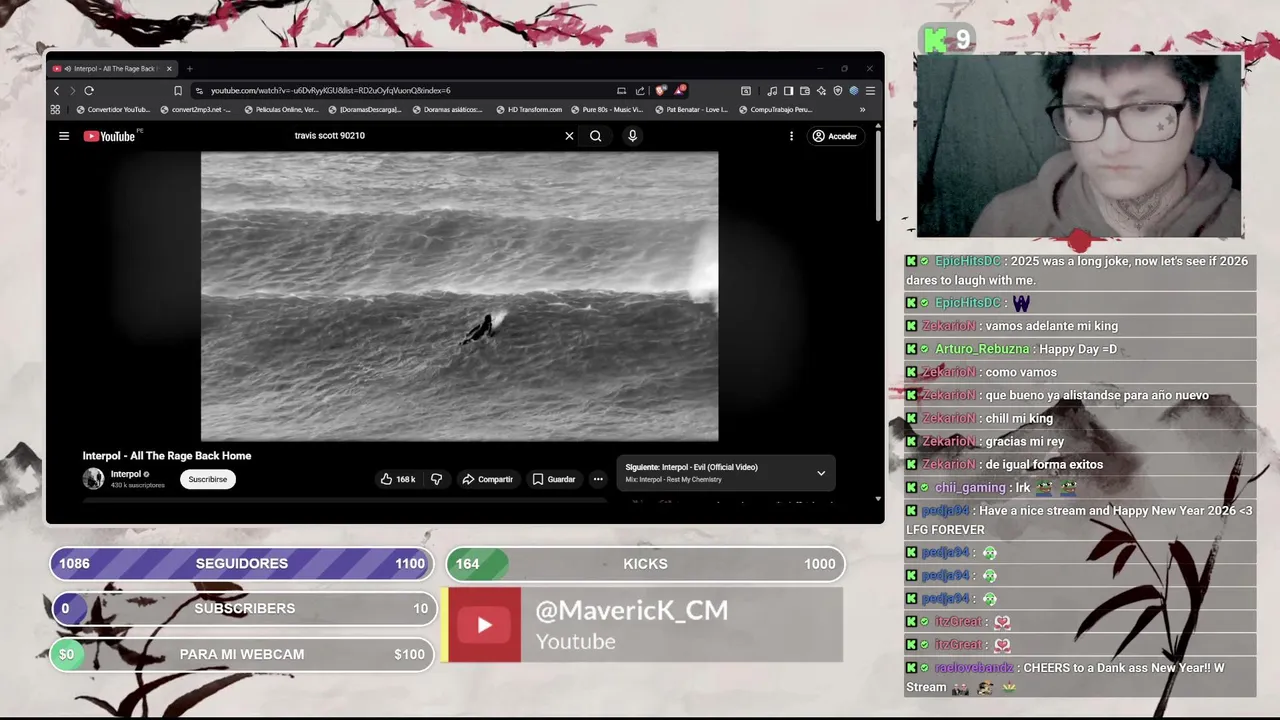This screenshot has height=720, width=1280.
Task: Click chat message 'vamos adelante mi king'
Action: point(1052,326)
